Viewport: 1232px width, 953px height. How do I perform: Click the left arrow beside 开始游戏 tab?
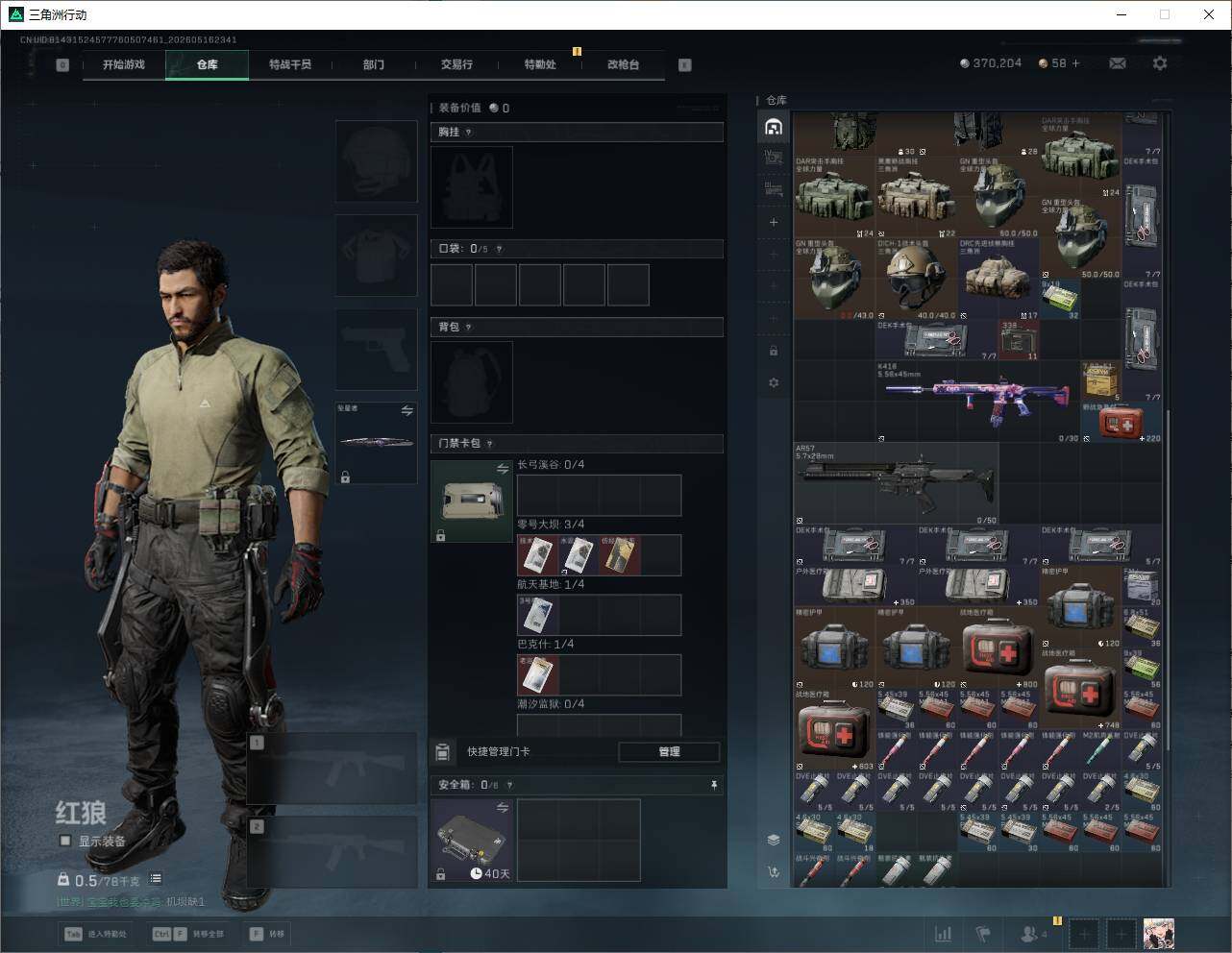pyautogui.click(x=62, y=65)
